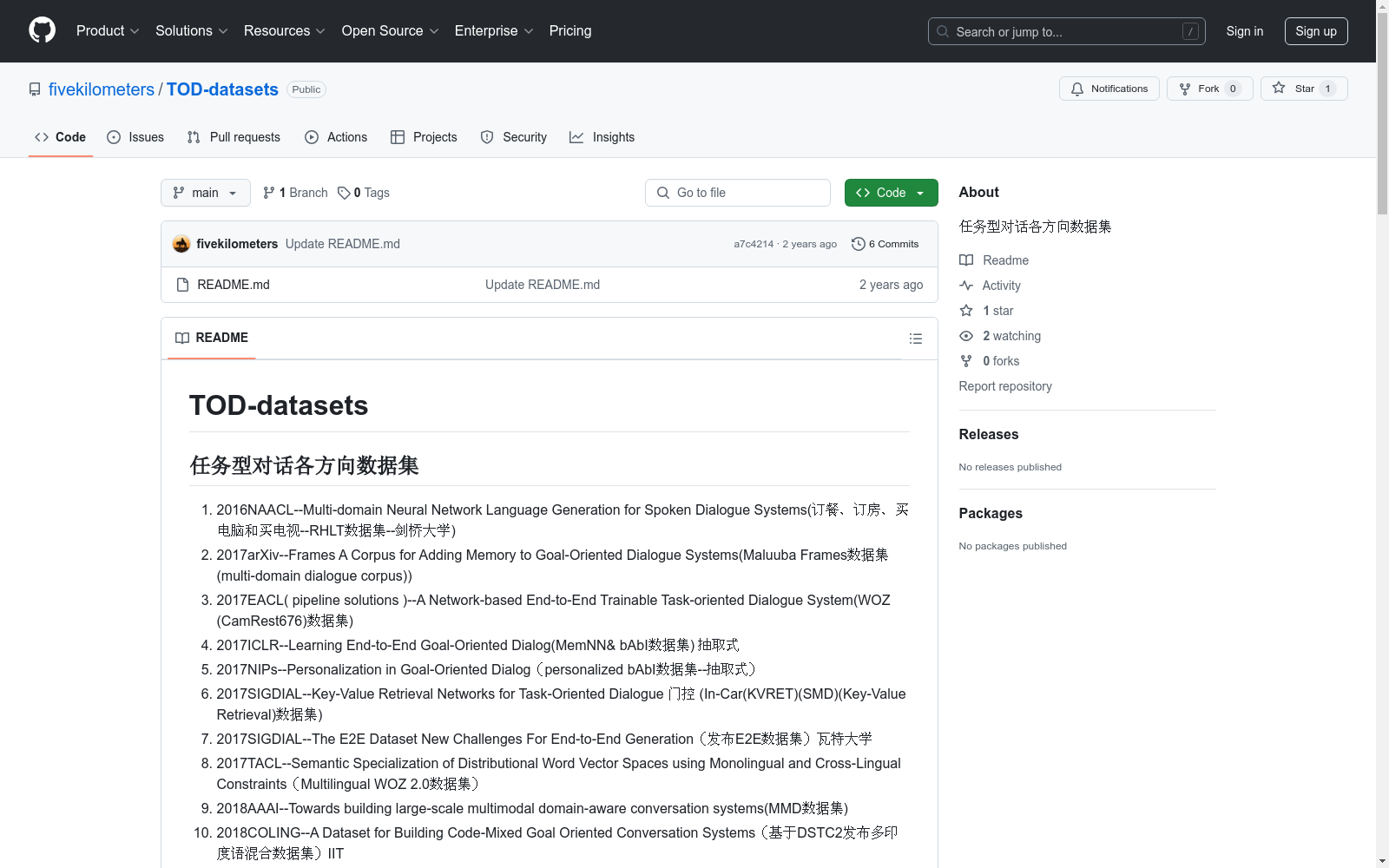This screenshot has width=1389, height=868.
Task: Click the eye icon beside 2 watching
Action: point(966,336)
